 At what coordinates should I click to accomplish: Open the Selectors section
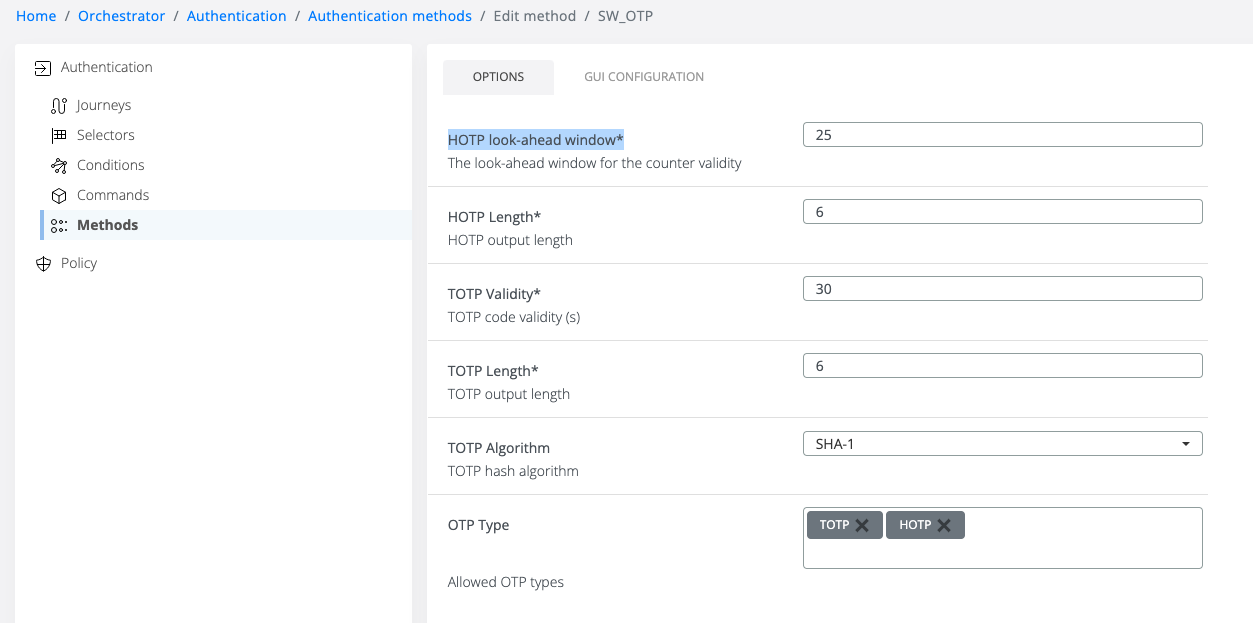click(x=105, y=135)
